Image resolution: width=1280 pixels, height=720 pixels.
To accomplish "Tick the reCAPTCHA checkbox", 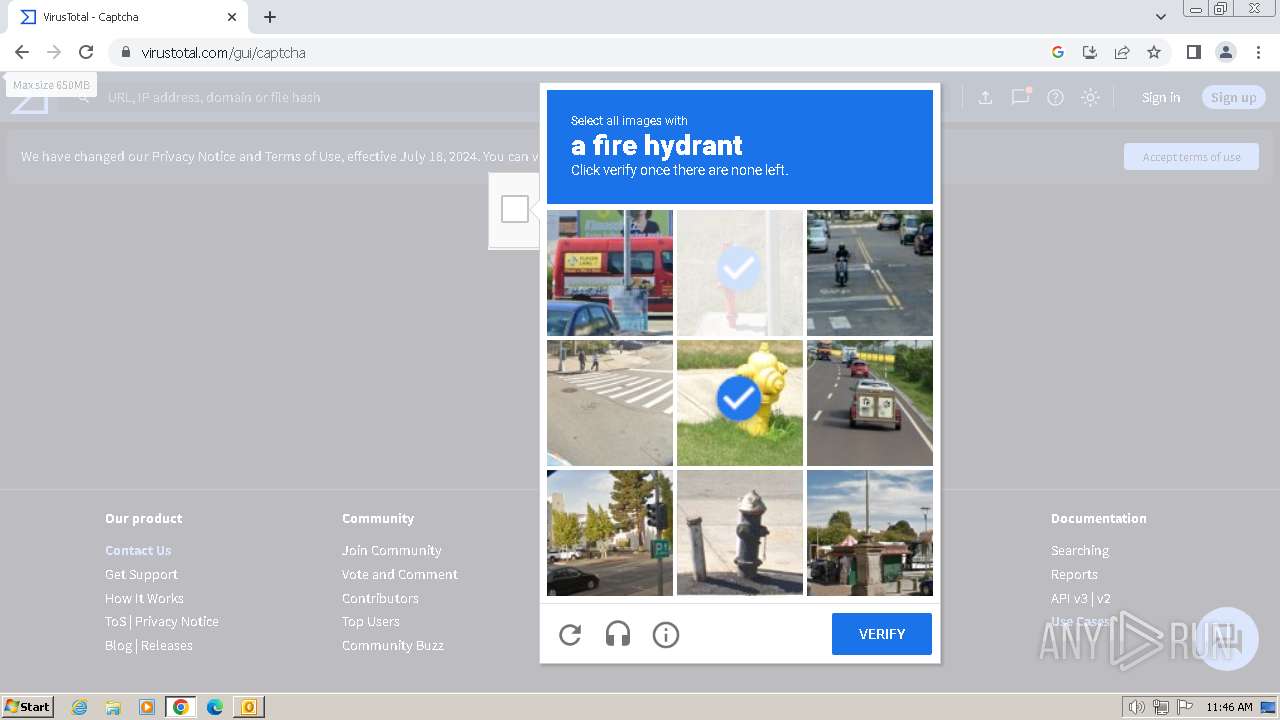I will tap(515, 209).
